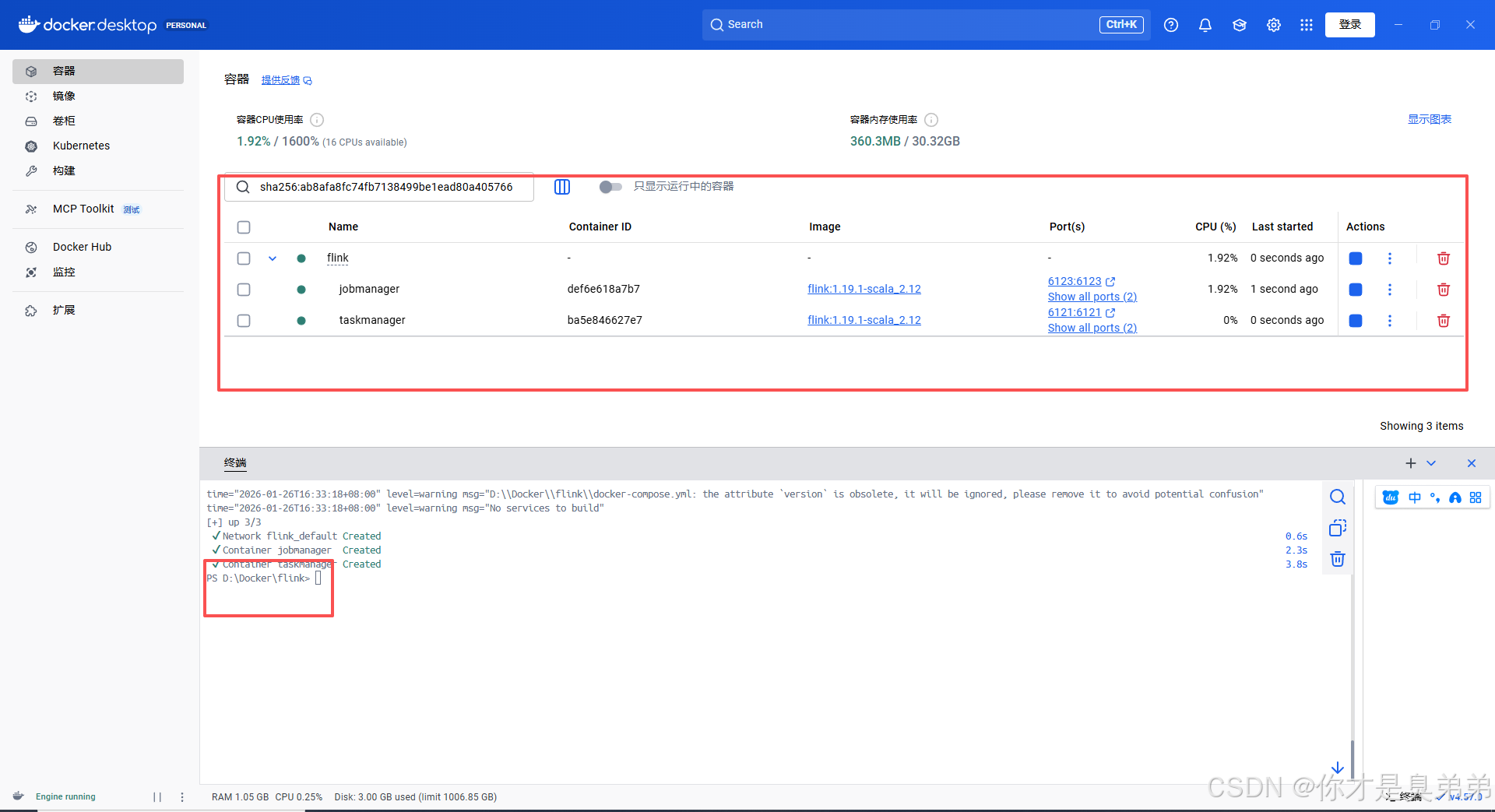Check the taskmanager row checkbox
Viewport: 1495px width, 812px height.
click(244, 321)
